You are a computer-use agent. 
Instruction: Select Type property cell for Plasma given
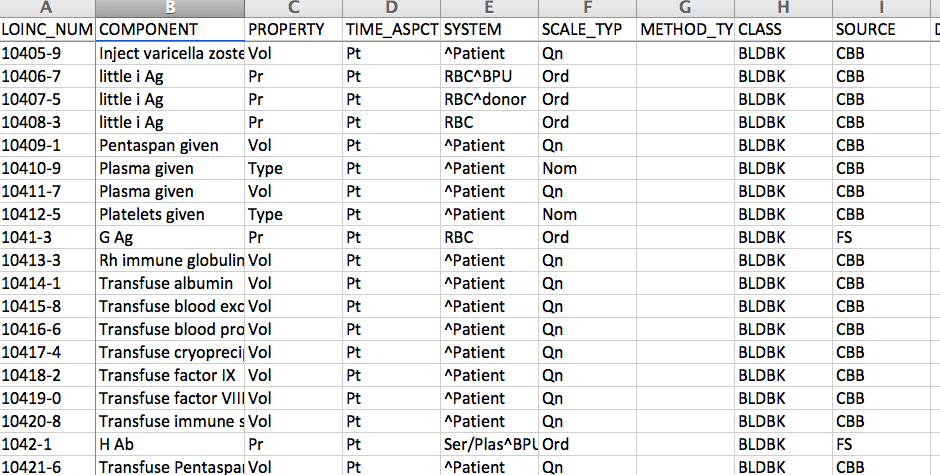click(294, 169)
